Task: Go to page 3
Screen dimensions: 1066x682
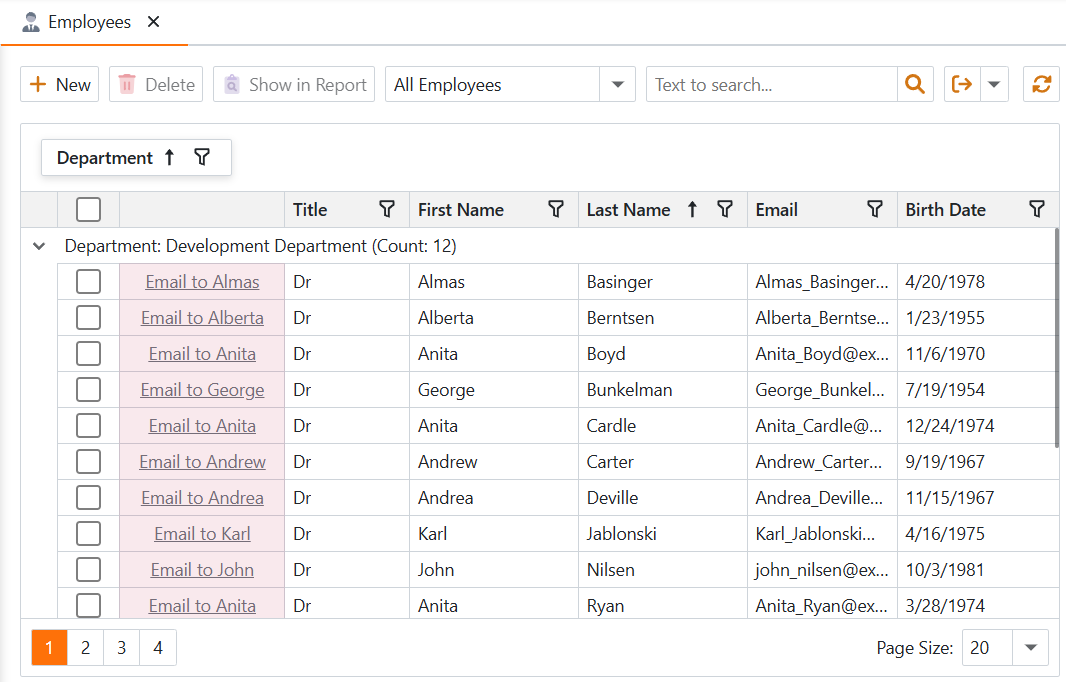Action: [122, 647]
